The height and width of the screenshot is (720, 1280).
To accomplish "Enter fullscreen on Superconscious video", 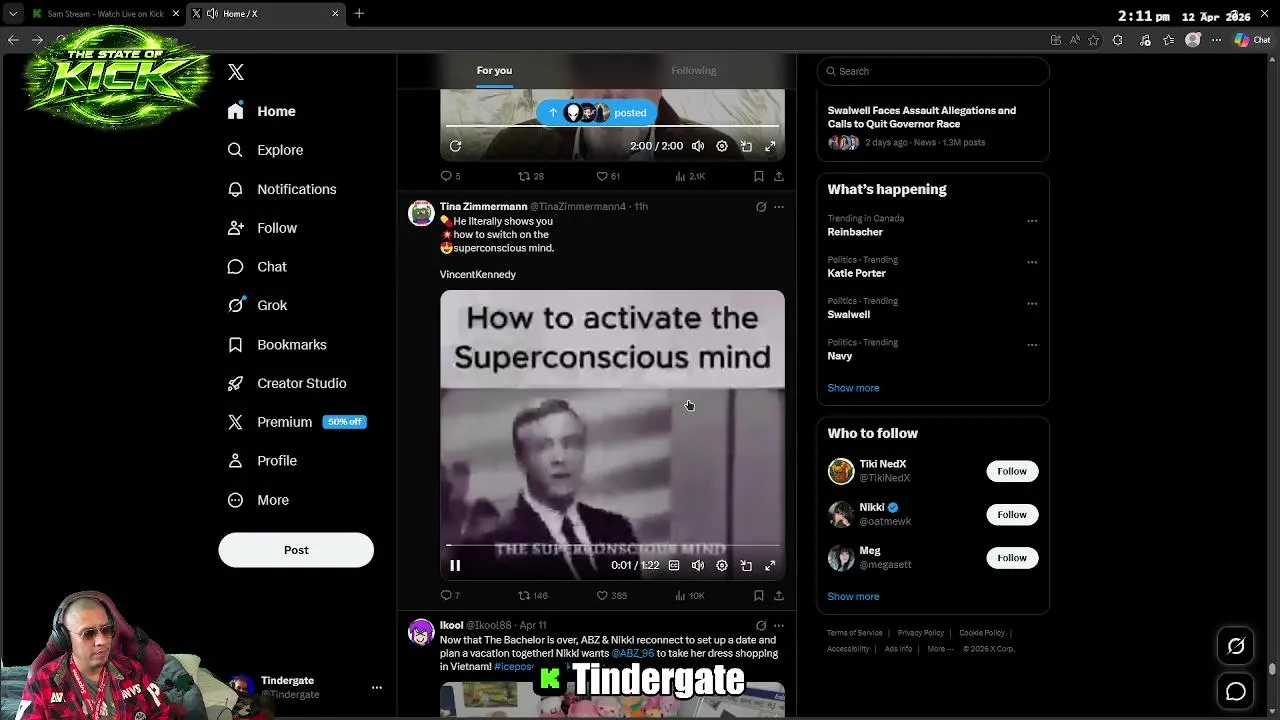I will pos(770,566).
